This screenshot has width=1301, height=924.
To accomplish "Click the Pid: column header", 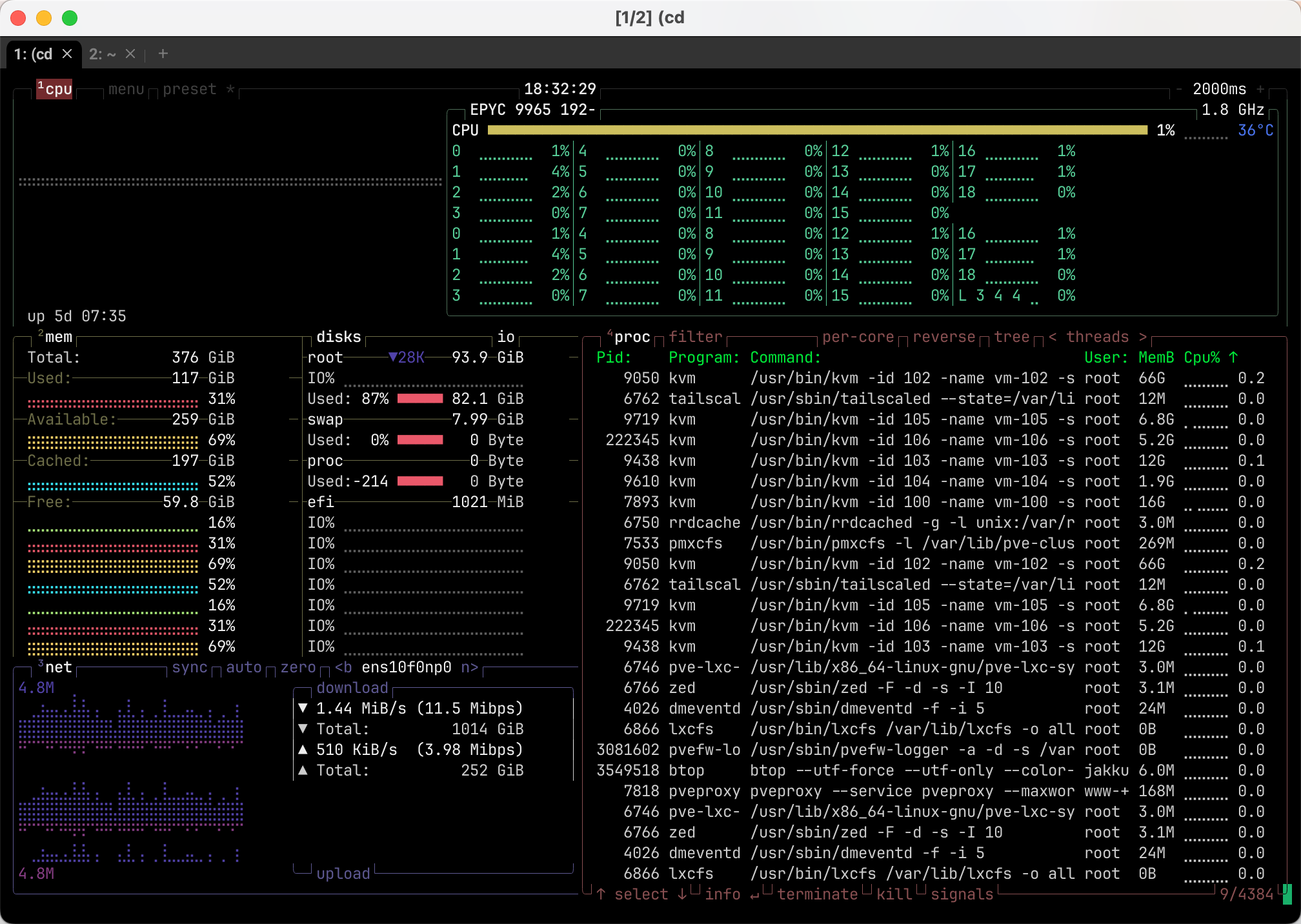I will pos(614,357).
